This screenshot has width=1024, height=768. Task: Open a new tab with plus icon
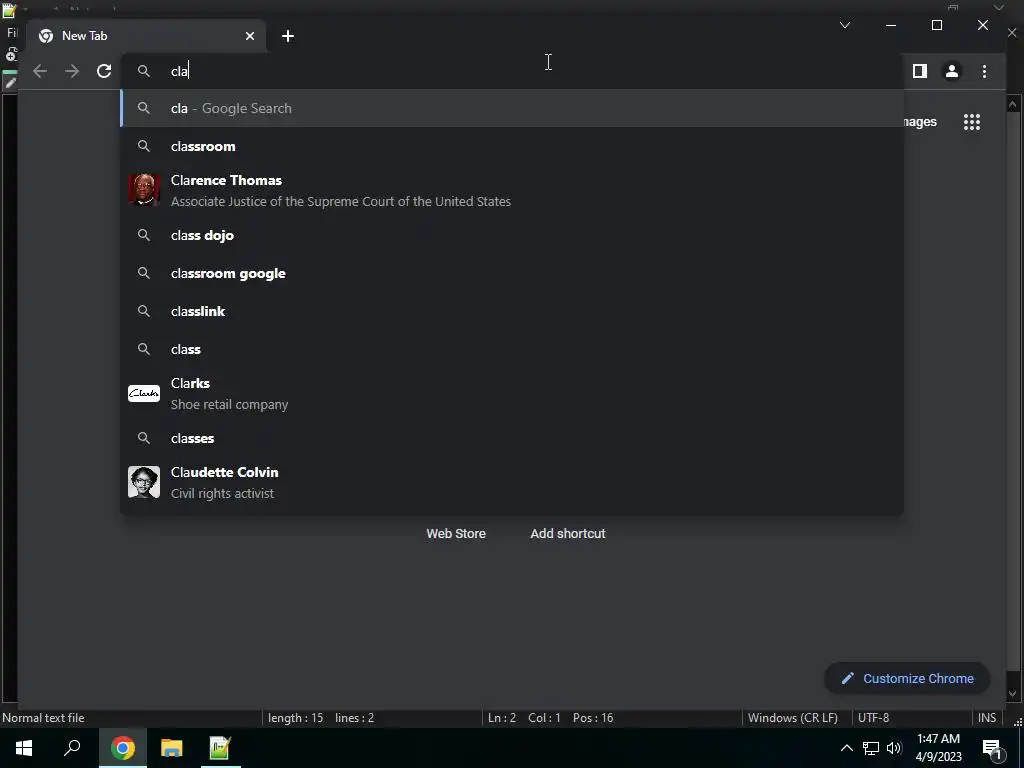click(x=288, y=36)
